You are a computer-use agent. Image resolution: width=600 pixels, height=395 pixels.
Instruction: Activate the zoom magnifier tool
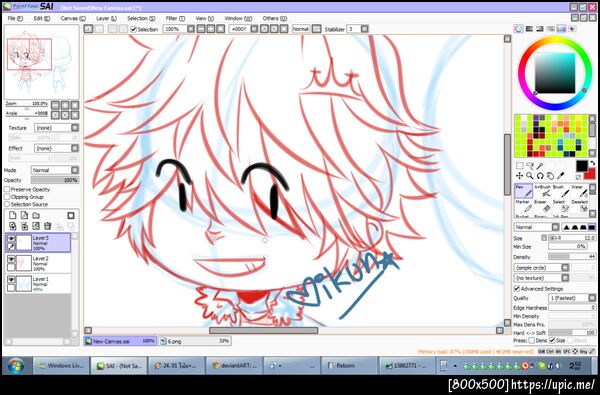pos(530,176)
